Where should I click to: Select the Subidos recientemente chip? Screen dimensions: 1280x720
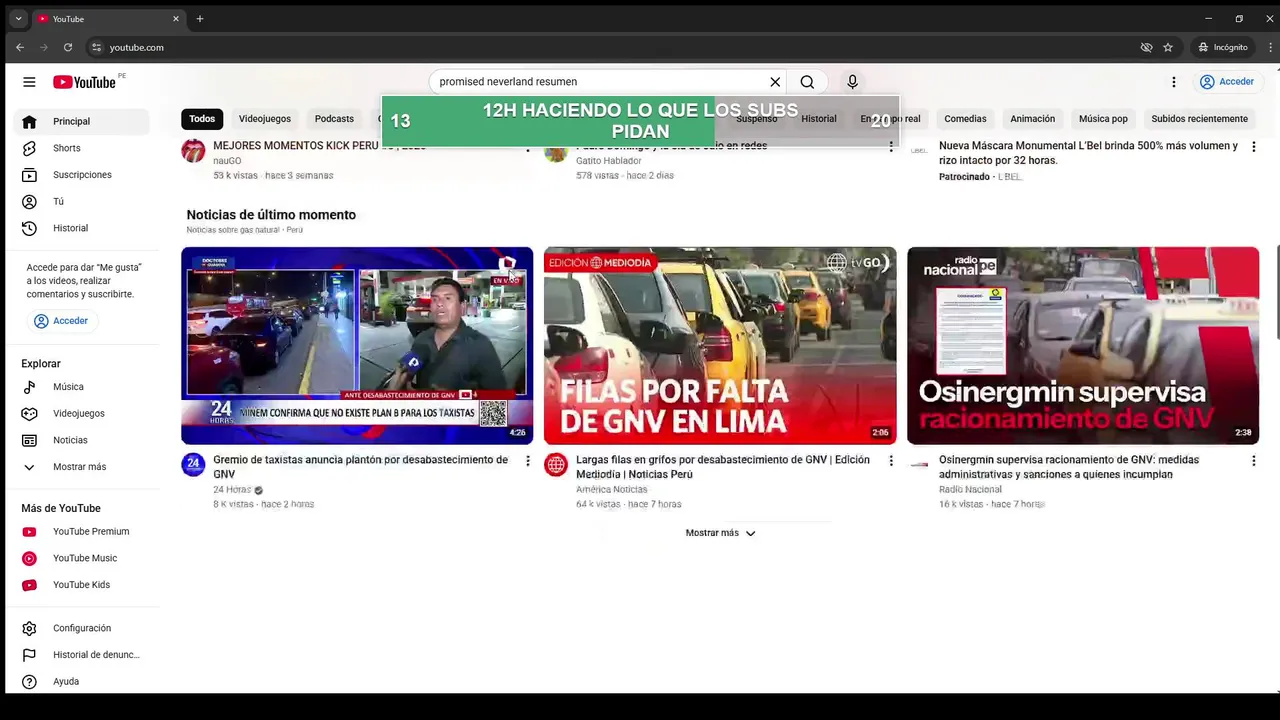coord(1199,119)
